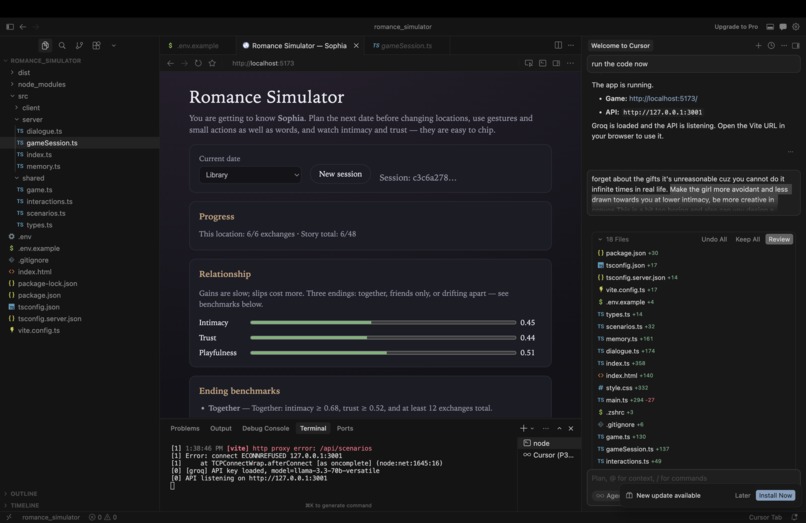The height and width of the screenshot is (523, 806).
Task: Open dialogue.ts in the explorer
Action: tap(44, 131)
